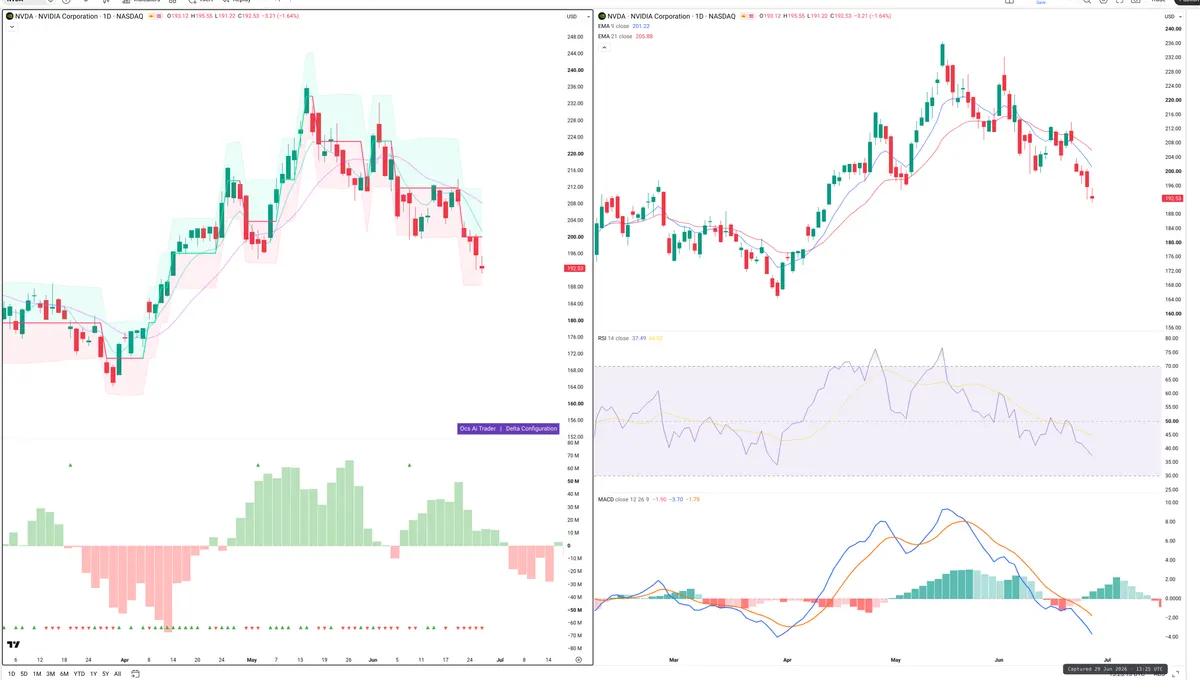Image resolution: width=1200 pixels, height=680 pixels.
Task: Click the Apr label on left time axis
Action: coord(124,660)
